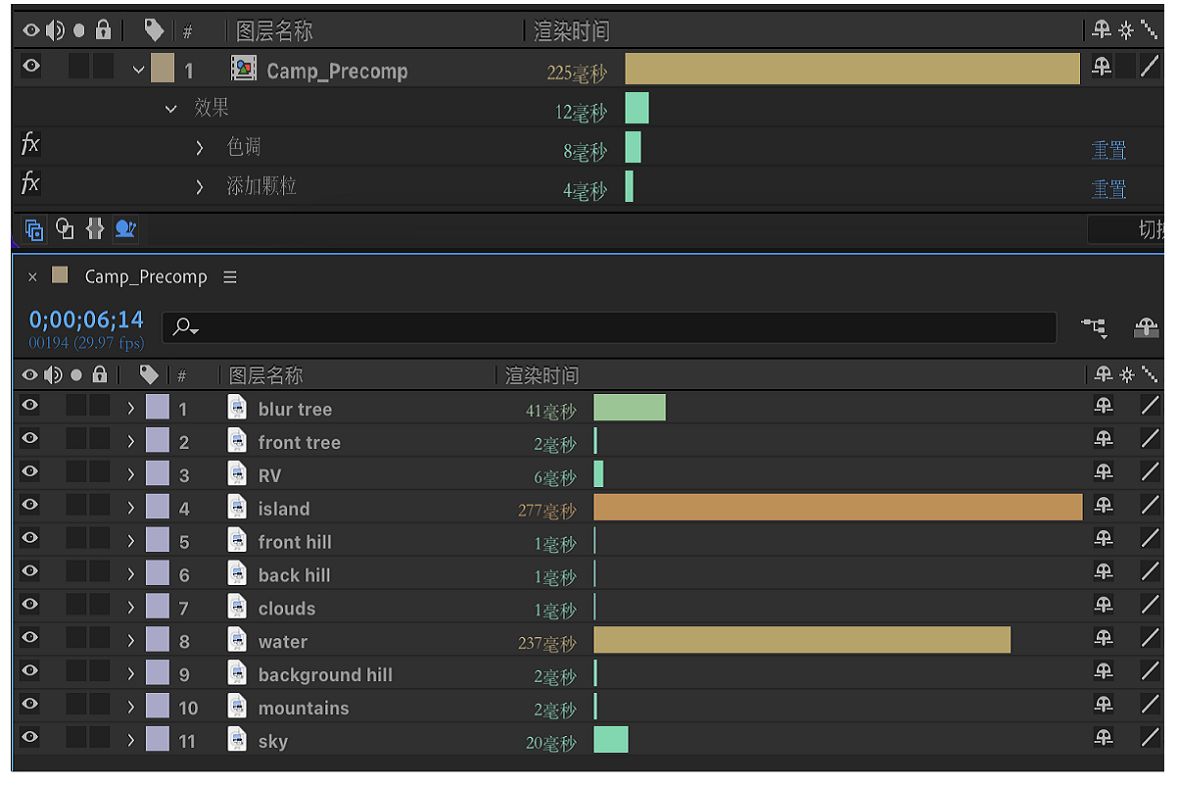Hide the blur tree layer
This screenshot has width=1178, height=786.
[x=30, y=406]
